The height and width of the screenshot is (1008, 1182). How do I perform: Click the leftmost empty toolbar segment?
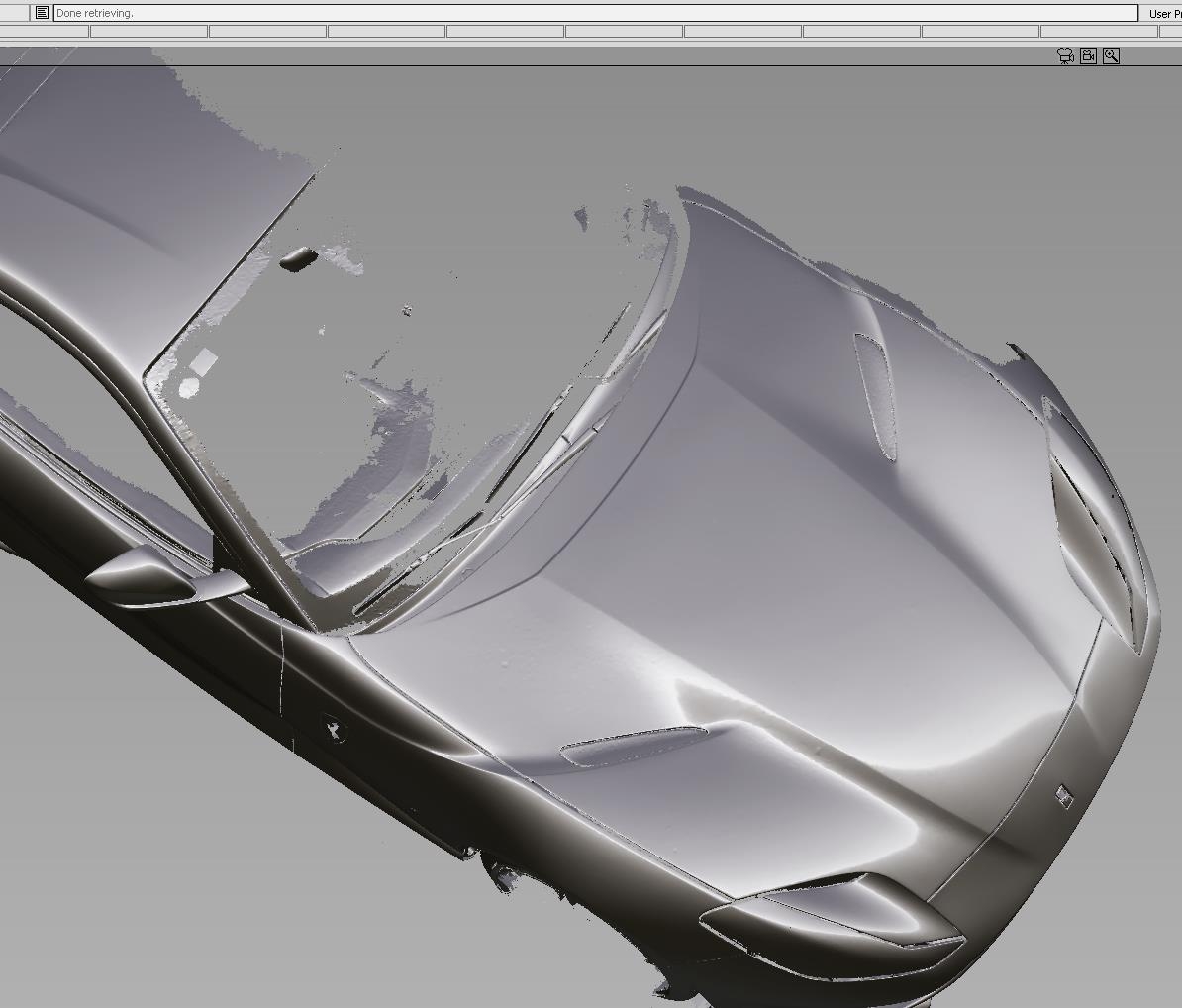tap(45, 31)
